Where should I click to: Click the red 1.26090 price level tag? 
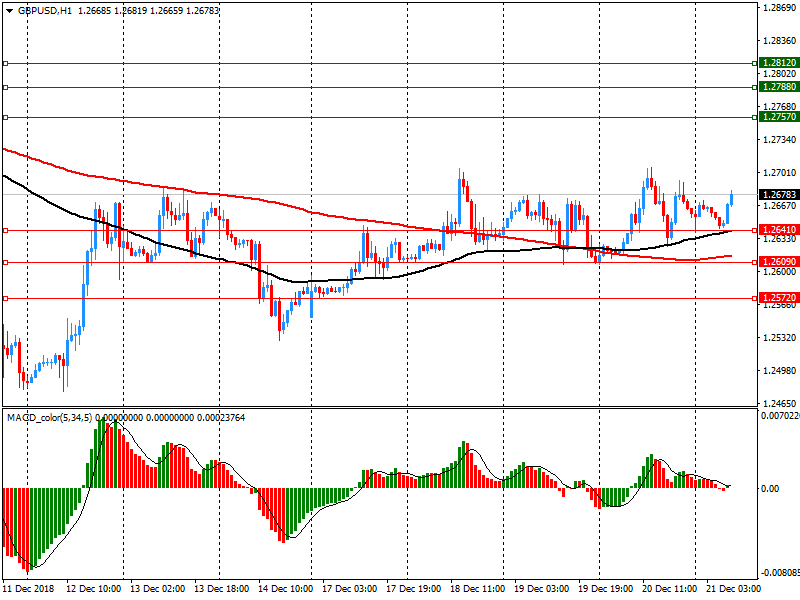pos(779,263)
